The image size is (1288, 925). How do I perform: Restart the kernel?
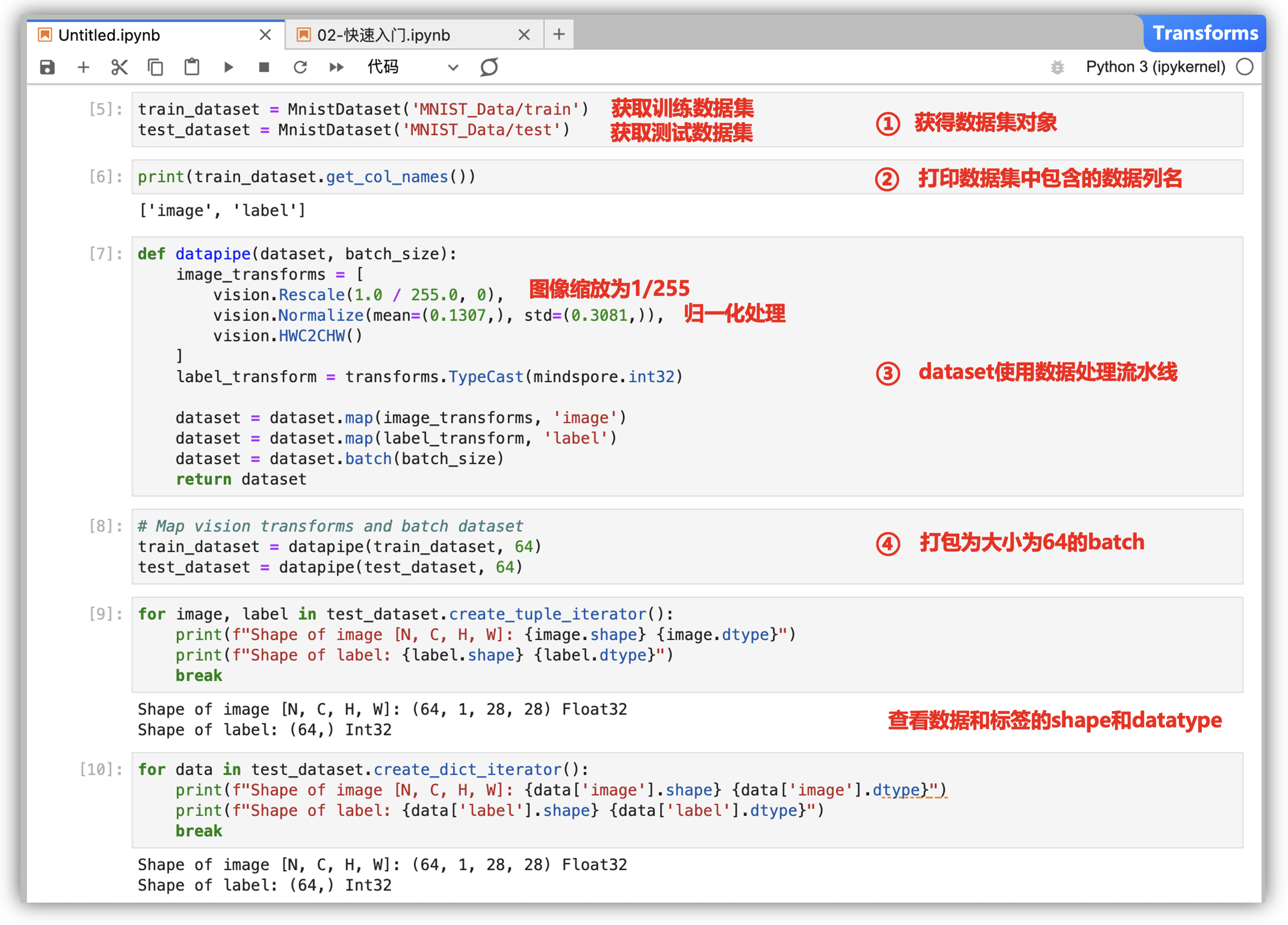[x=300, y=67]
